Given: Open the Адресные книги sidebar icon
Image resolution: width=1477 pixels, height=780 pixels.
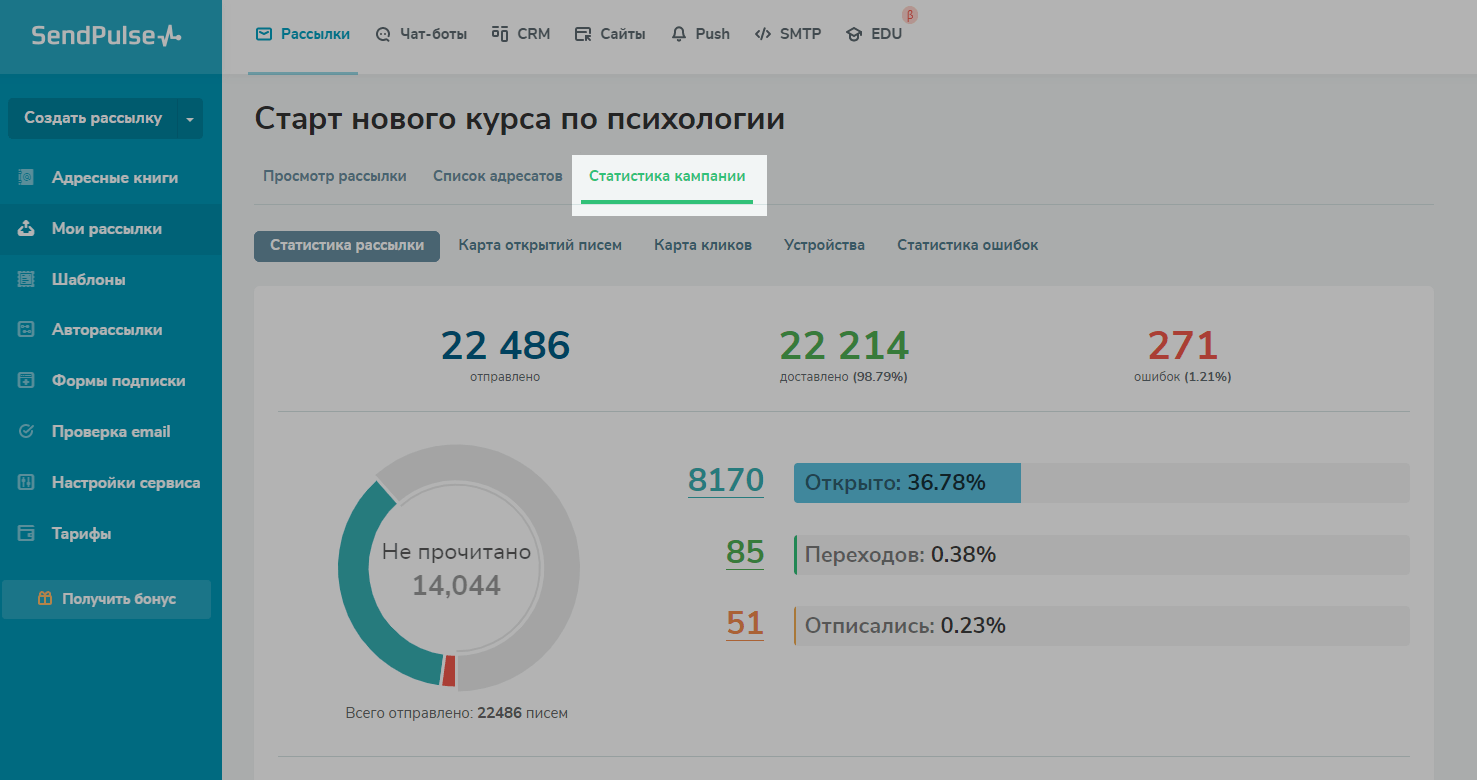Looking at the screenshot, I should [27, 178].
